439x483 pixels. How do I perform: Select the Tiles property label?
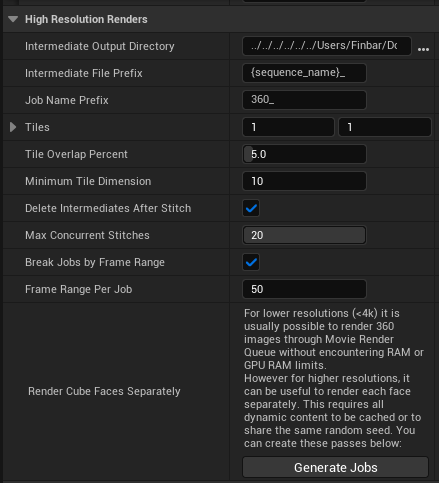click(37, 127)
